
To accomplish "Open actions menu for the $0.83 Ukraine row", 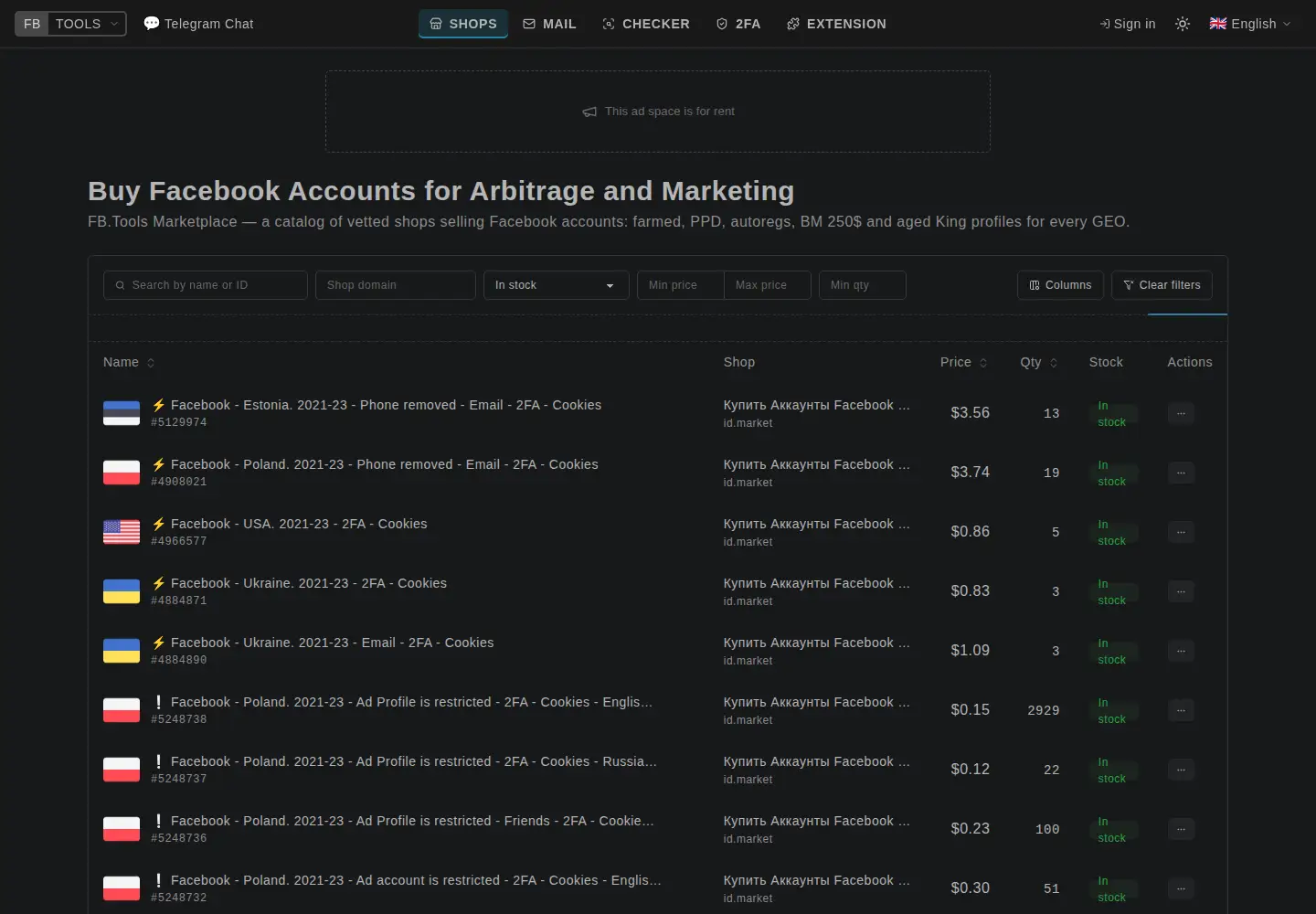I will (x=1181, y=591).
